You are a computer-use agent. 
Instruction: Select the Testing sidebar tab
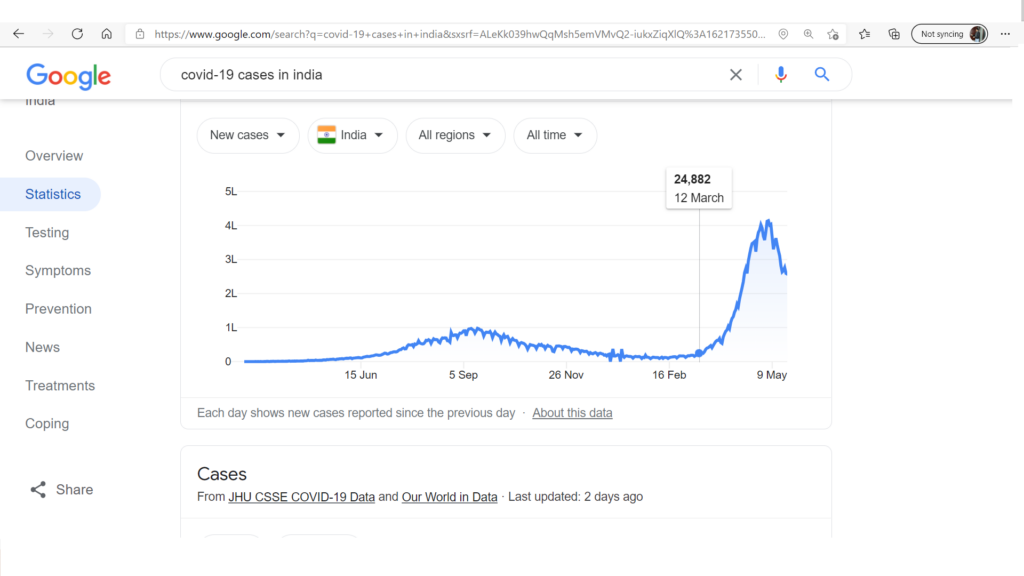47,232
